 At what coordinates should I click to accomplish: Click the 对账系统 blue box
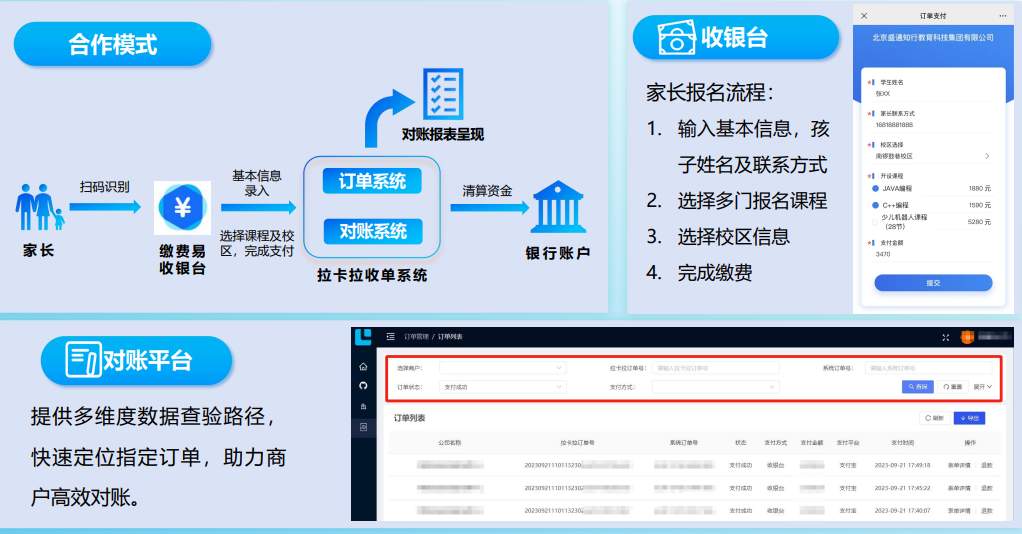point(373,231)
